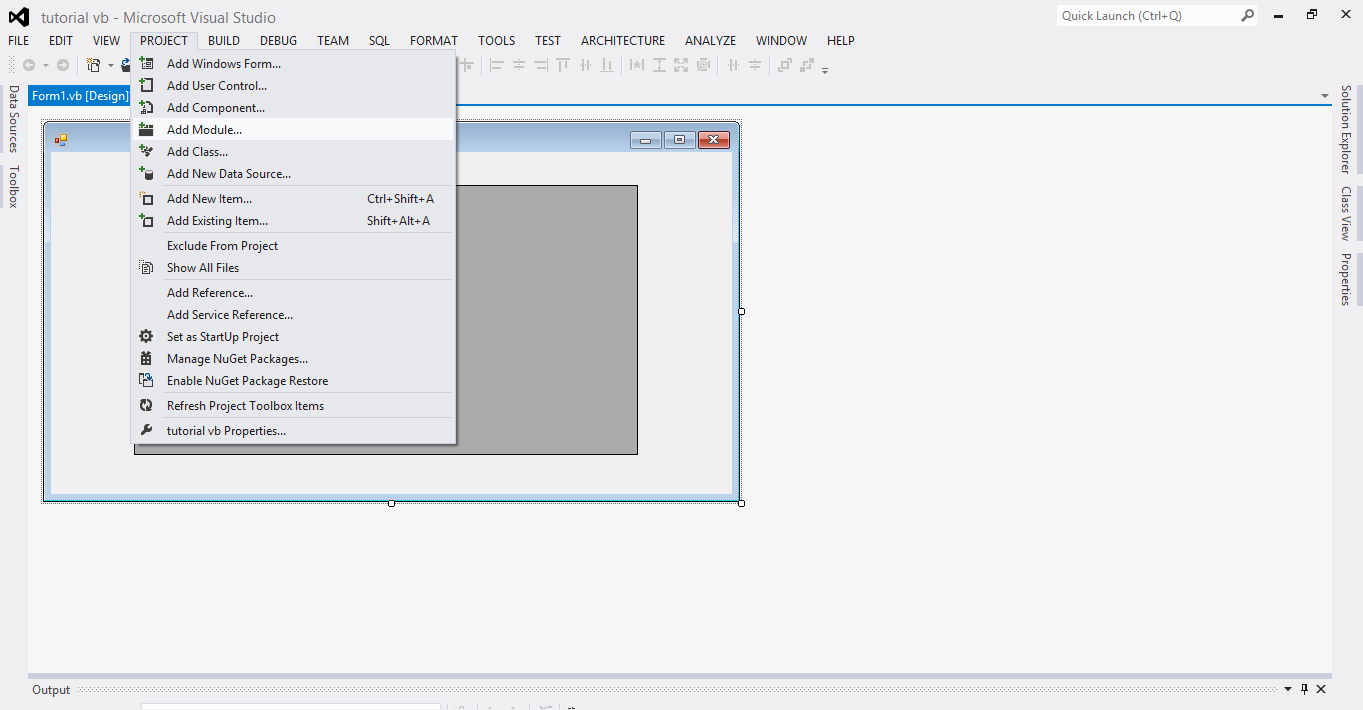
Task: Click the tutorial vb Properties wrench icon
Action: click(x=146, y=430)
